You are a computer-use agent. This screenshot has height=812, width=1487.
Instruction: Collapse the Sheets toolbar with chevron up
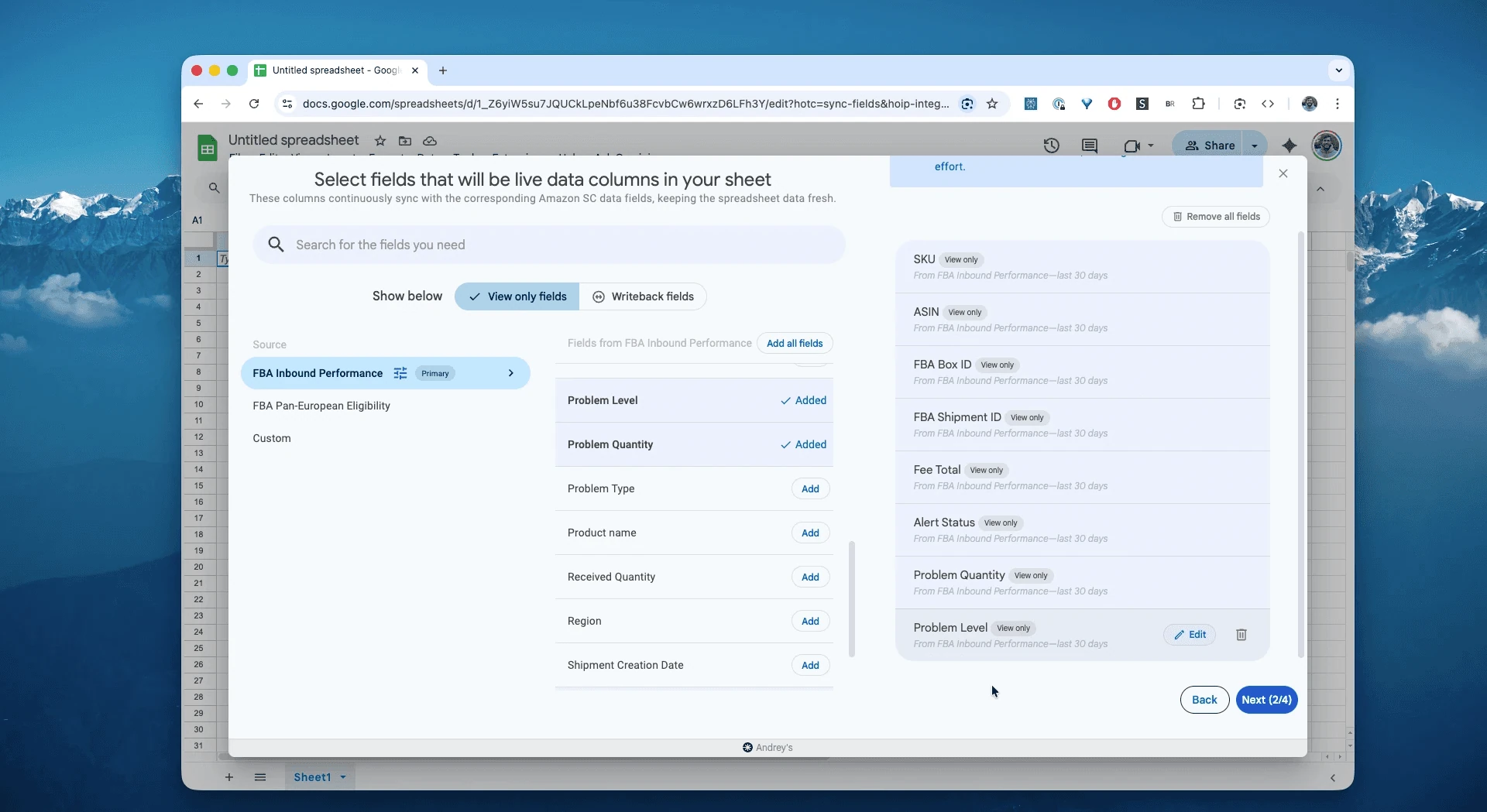[x=1320, y=189]
